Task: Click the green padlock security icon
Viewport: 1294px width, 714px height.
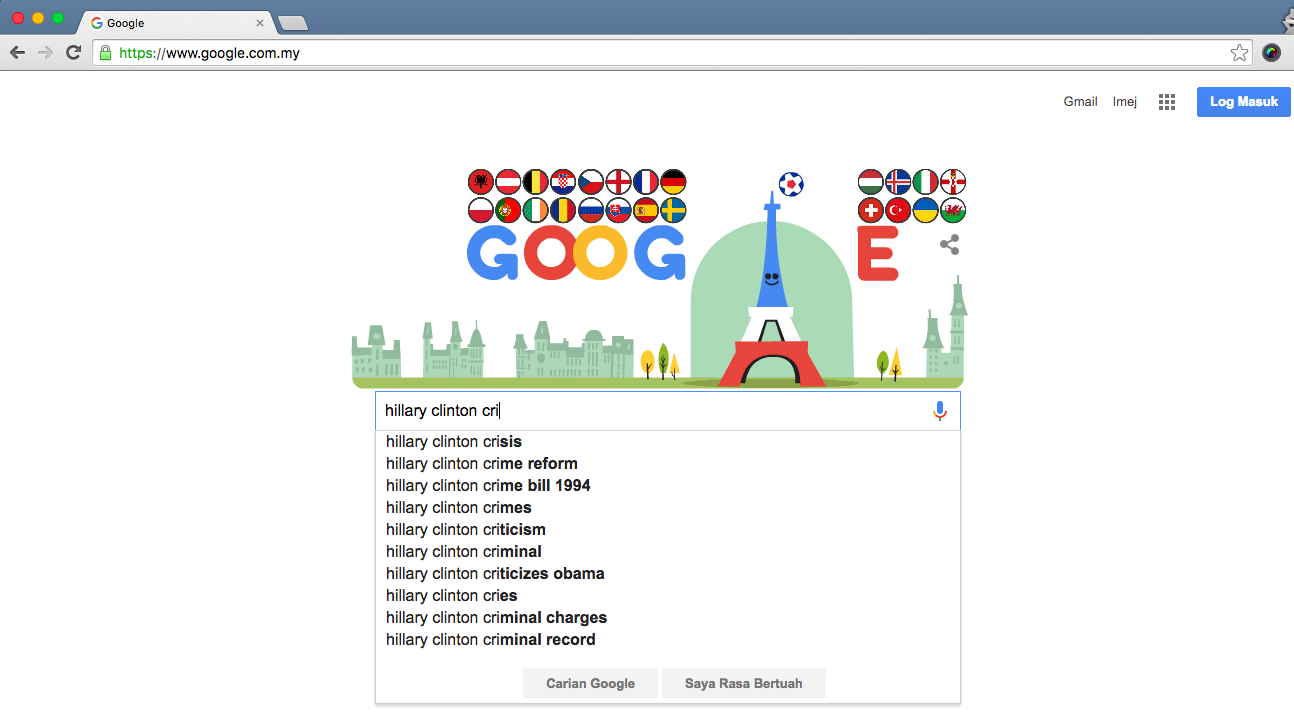Action: [x=106, y=53]
